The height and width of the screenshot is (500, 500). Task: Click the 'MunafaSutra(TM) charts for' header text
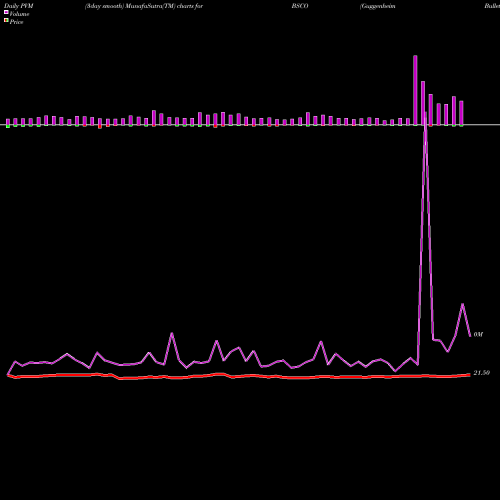point(164,6)
